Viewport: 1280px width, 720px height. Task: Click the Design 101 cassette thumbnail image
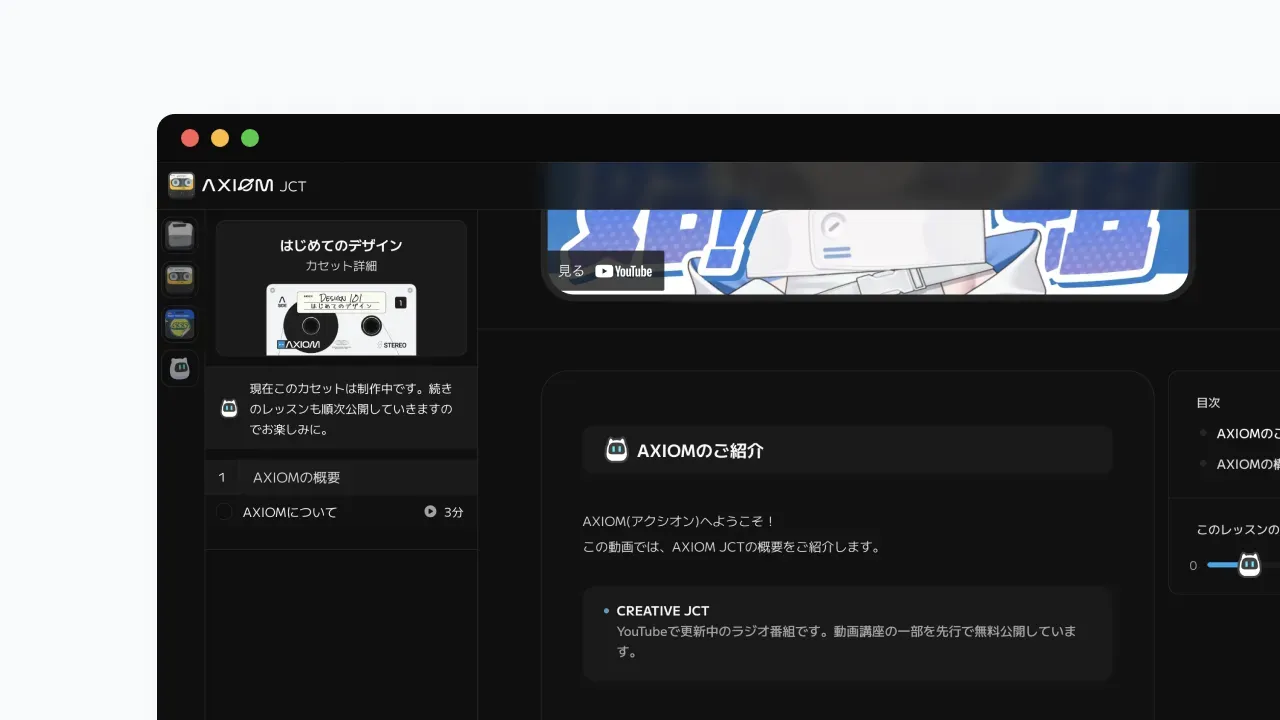(341, 319)
